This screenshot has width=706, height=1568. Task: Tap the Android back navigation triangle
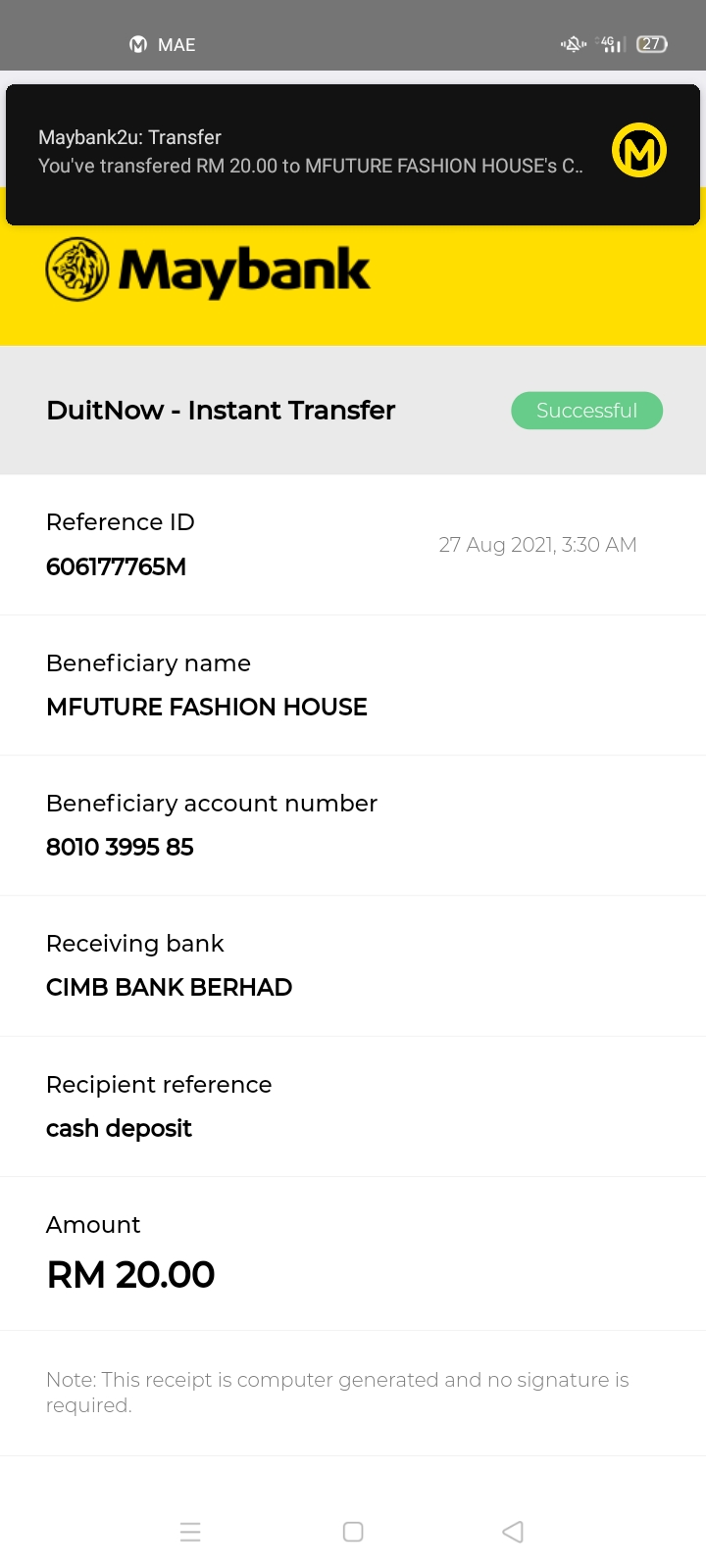513,1532
